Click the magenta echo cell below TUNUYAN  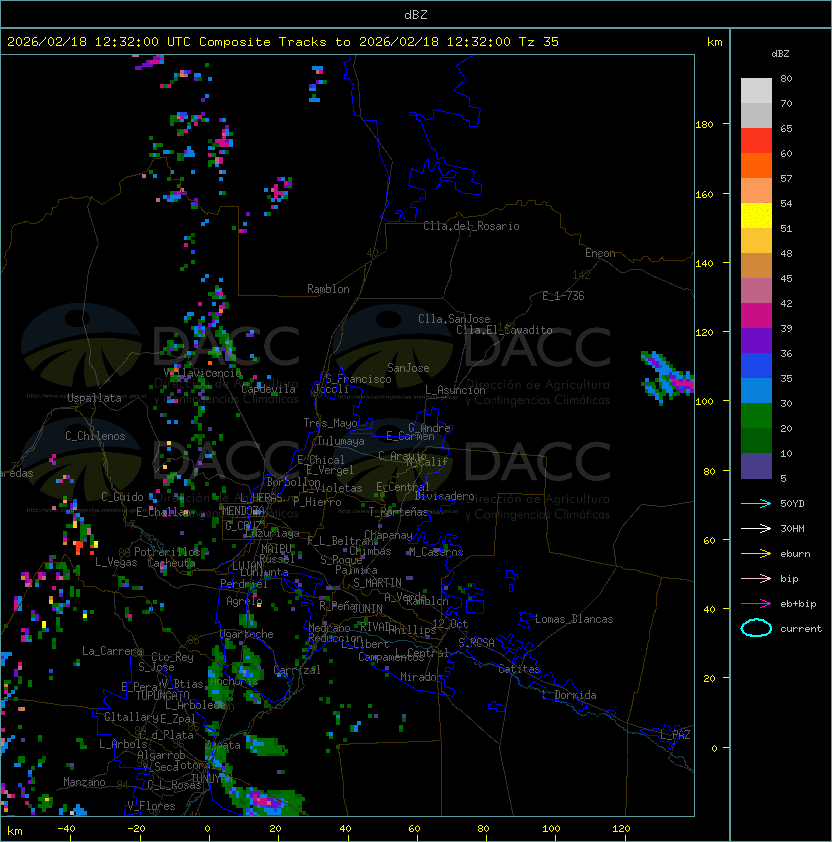[262, 799]
